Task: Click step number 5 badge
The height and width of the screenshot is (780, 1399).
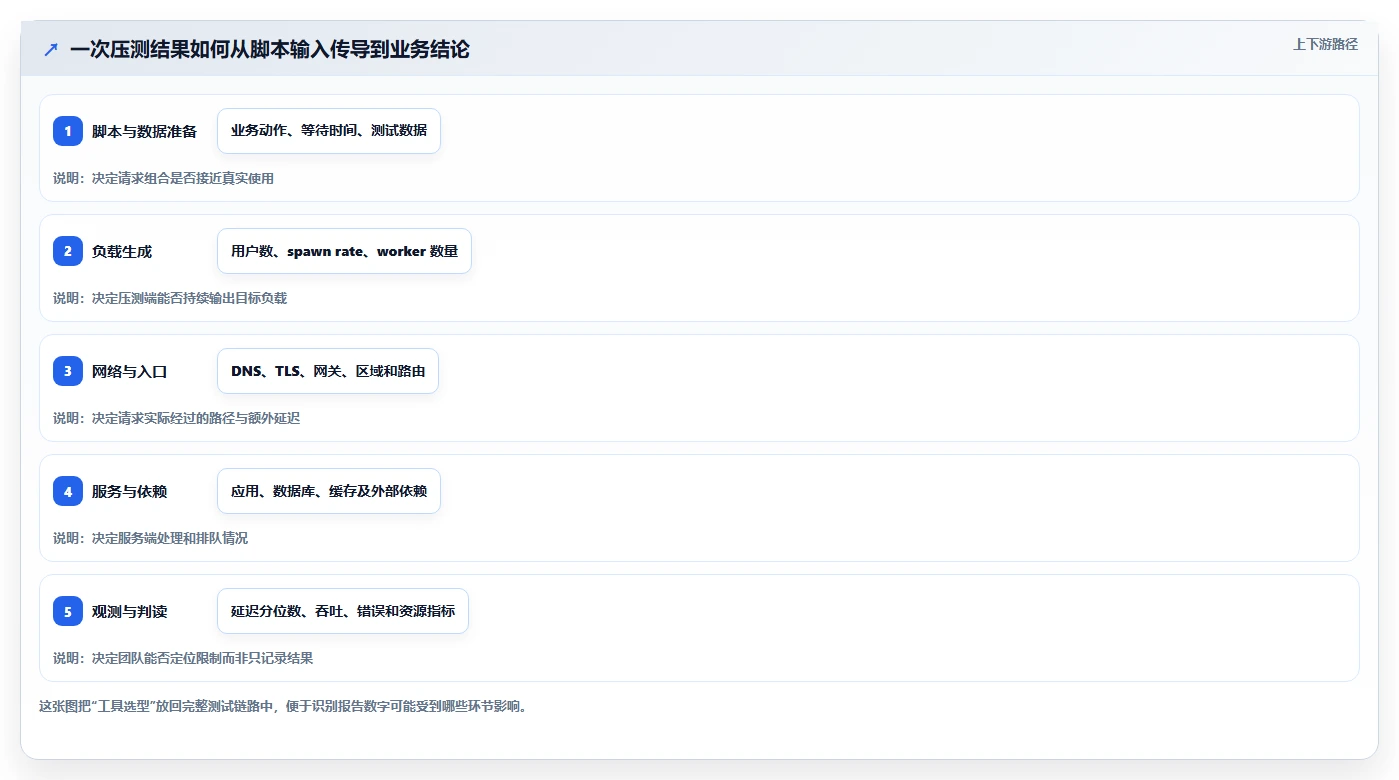Action: [x=68, y=611]
